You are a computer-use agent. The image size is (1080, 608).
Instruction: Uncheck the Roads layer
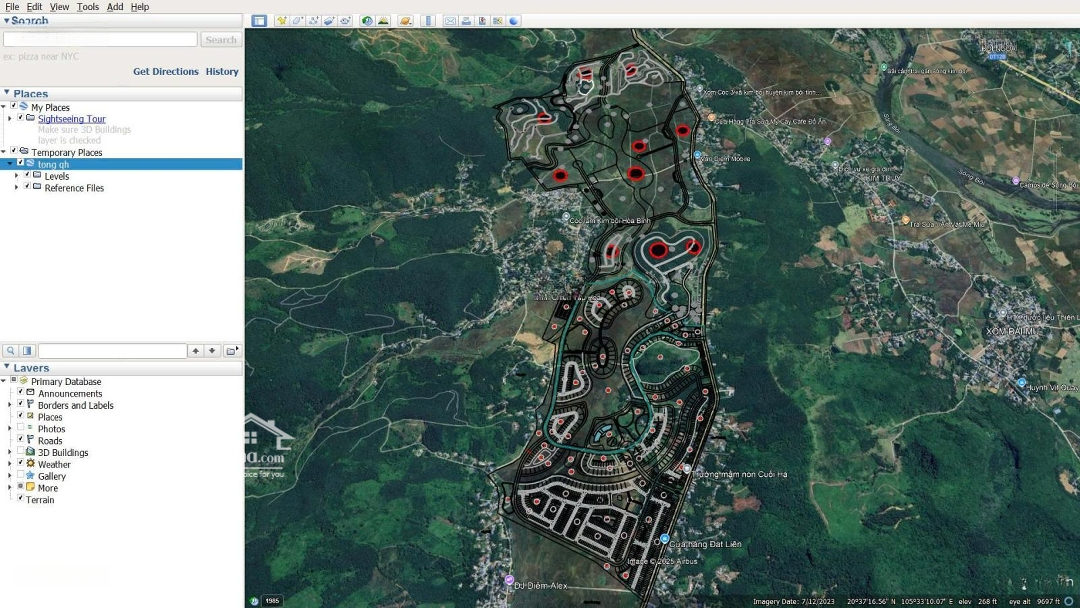tap(20, 440)
